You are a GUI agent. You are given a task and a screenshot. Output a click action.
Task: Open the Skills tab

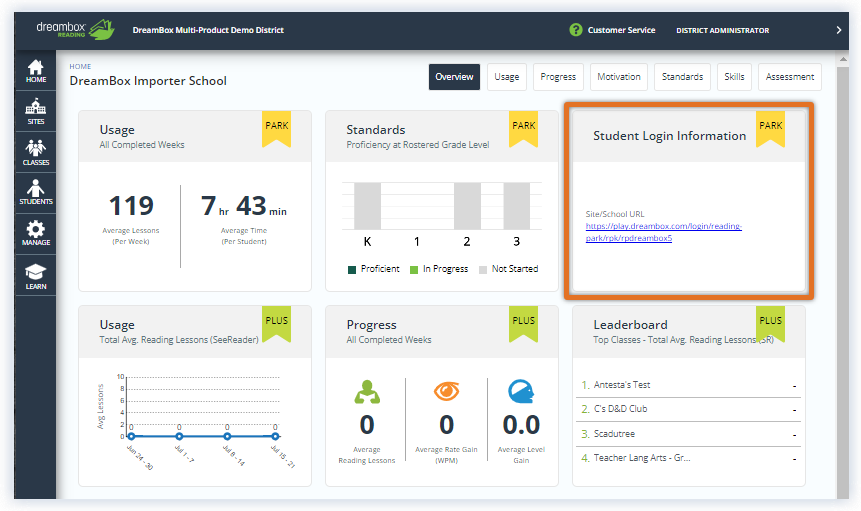pos(734,77)
